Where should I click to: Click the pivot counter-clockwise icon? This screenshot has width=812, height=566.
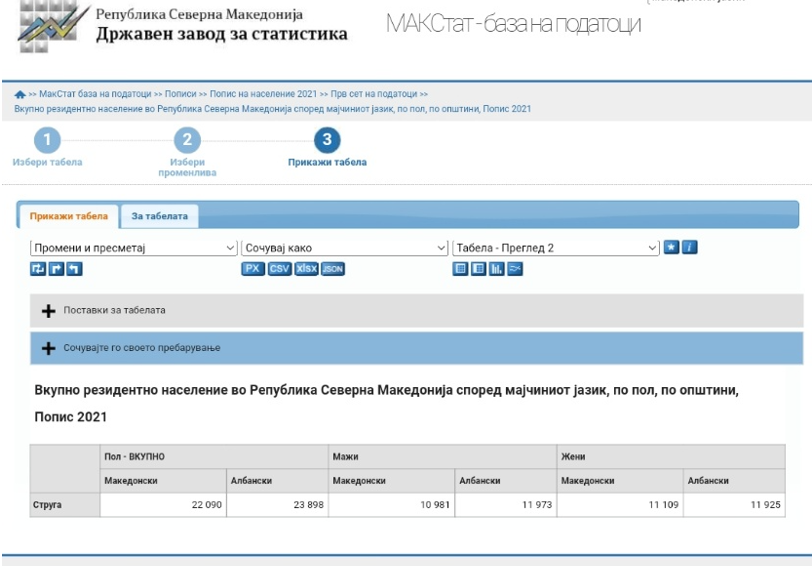[75, 269]
